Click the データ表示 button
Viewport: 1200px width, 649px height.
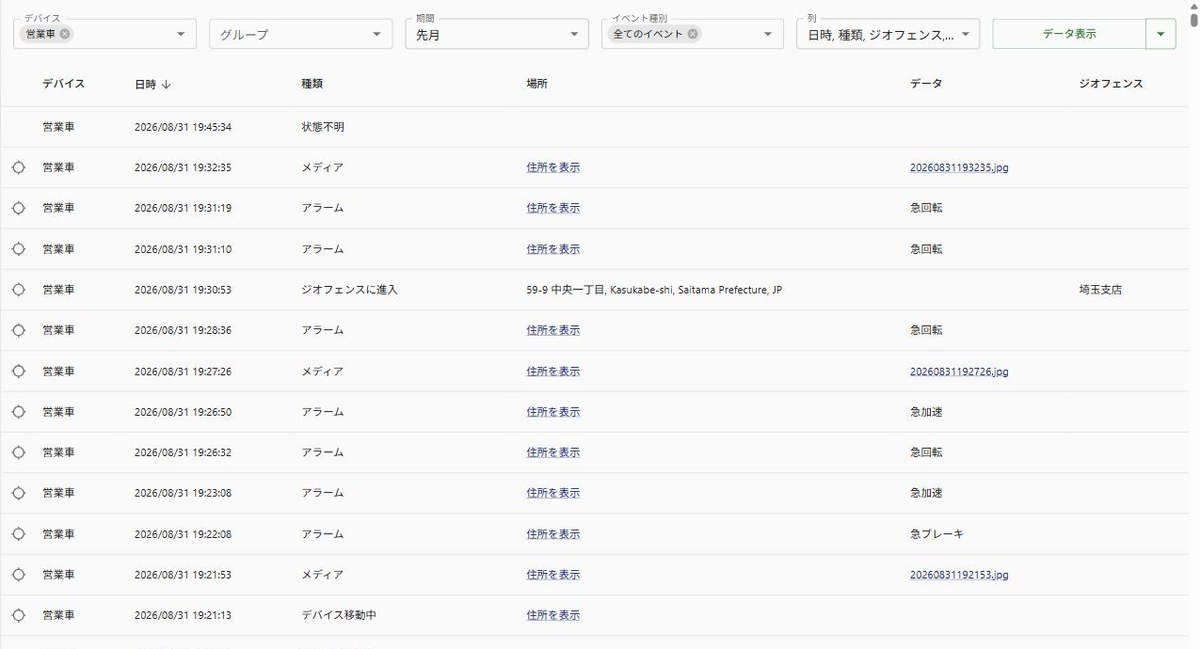click(1069, 34)
